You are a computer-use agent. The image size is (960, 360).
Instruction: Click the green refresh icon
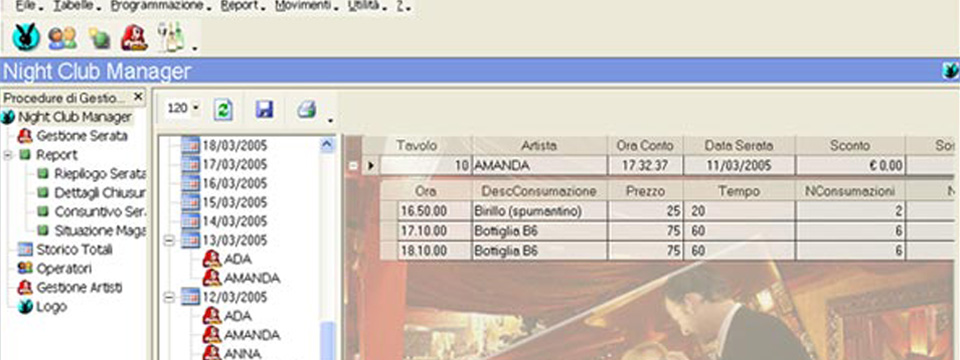click(x=223, y=110)
